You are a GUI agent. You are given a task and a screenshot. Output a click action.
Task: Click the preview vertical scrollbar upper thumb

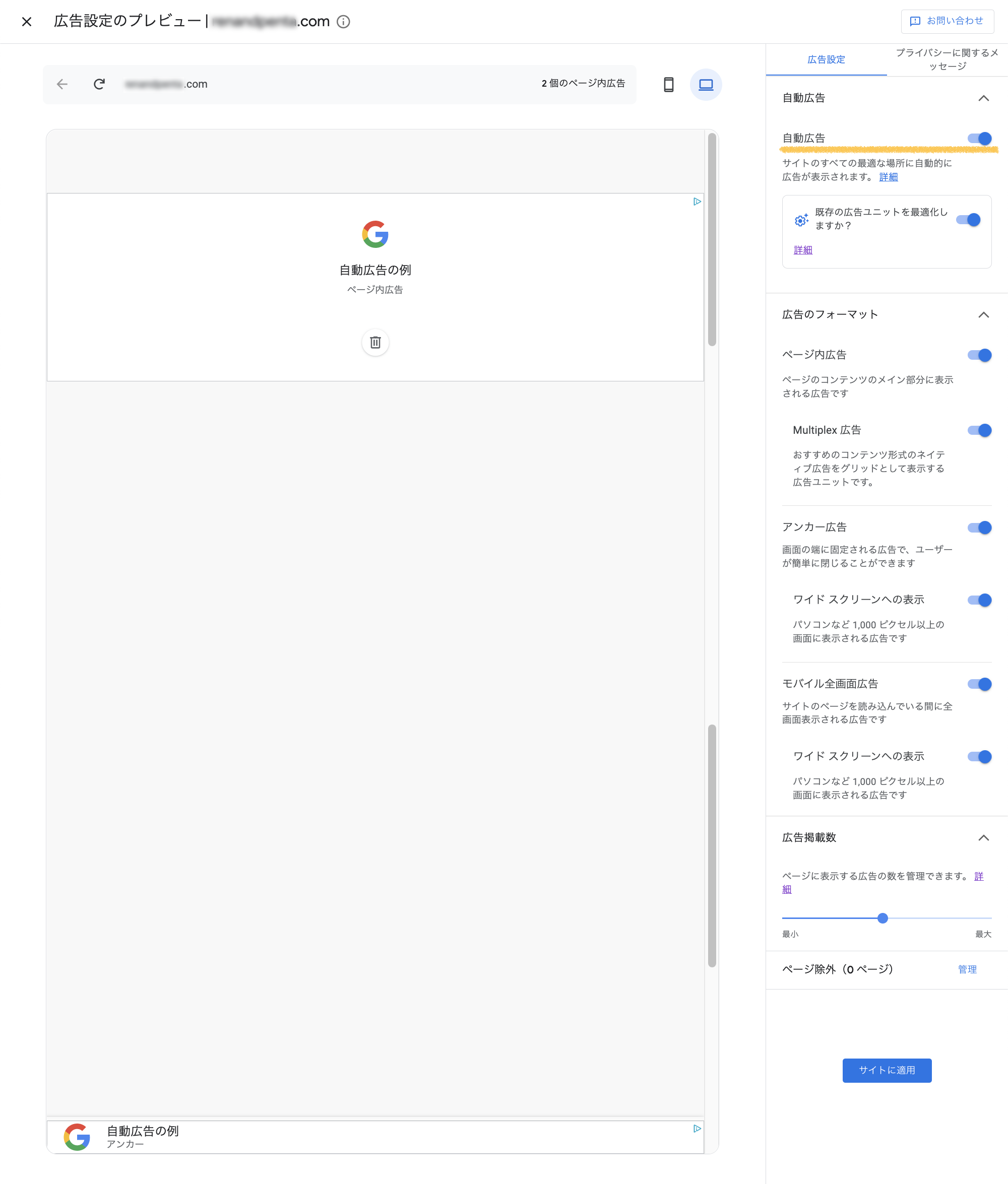712,239
